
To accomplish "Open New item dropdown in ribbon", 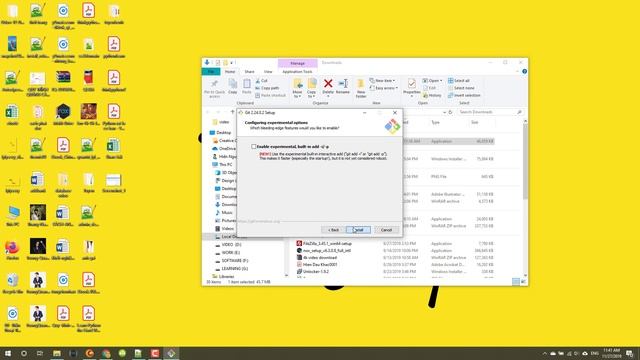I will coord(383,80).
